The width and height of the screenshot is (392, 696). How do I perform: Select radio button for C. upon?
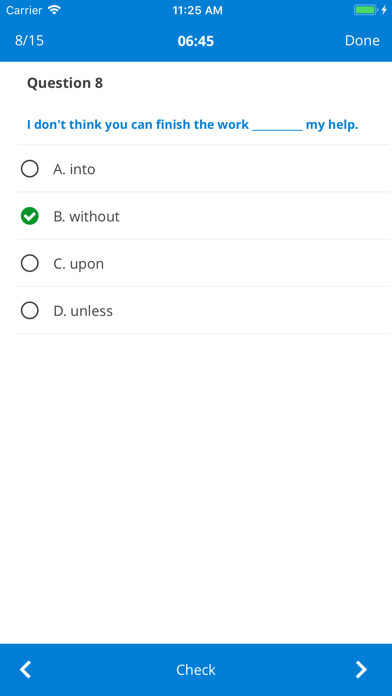pos(30,263)
